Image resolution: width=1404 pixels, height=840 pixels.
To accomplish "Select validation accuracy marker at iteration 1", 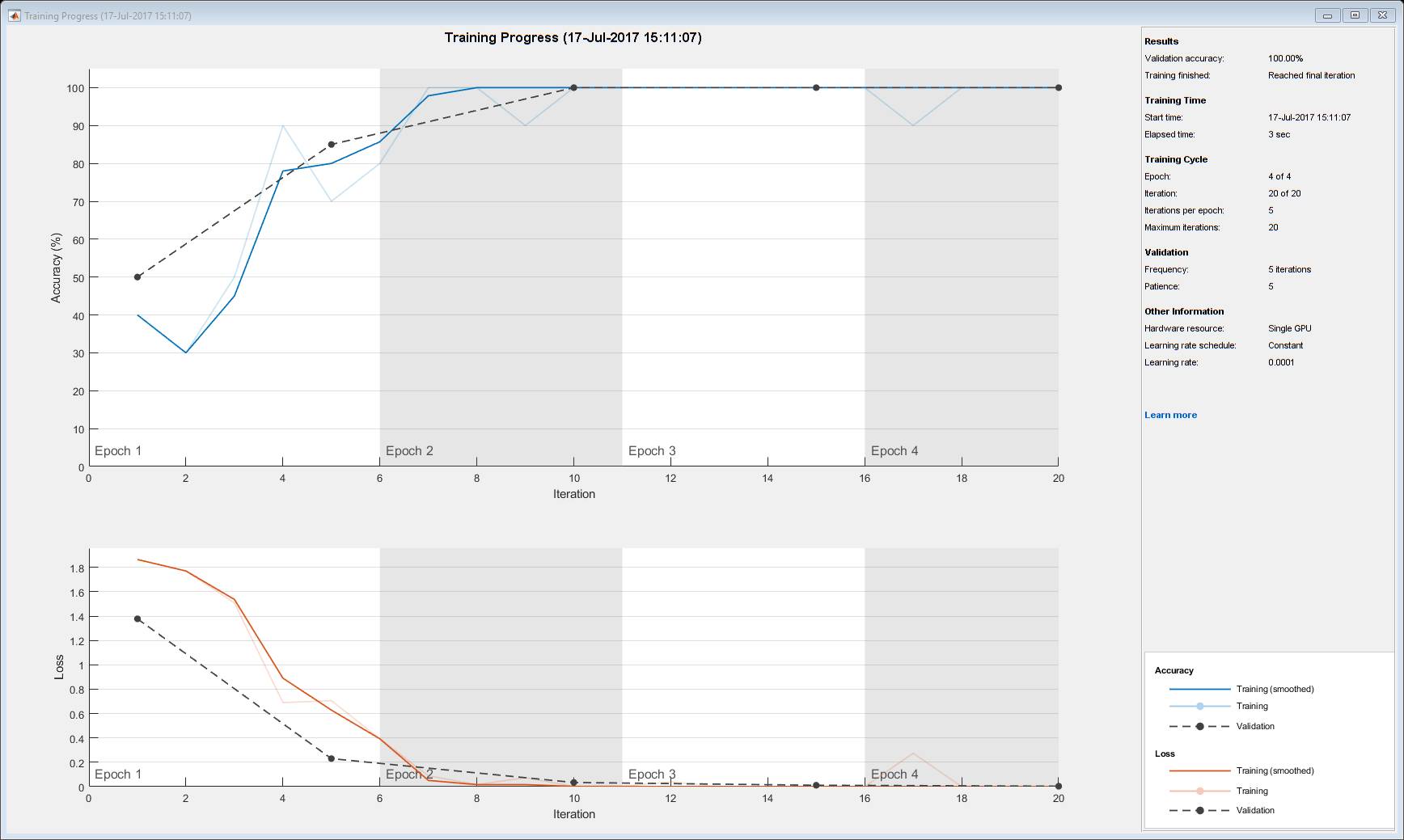I will pyautogui.click(x=137, y=277).
